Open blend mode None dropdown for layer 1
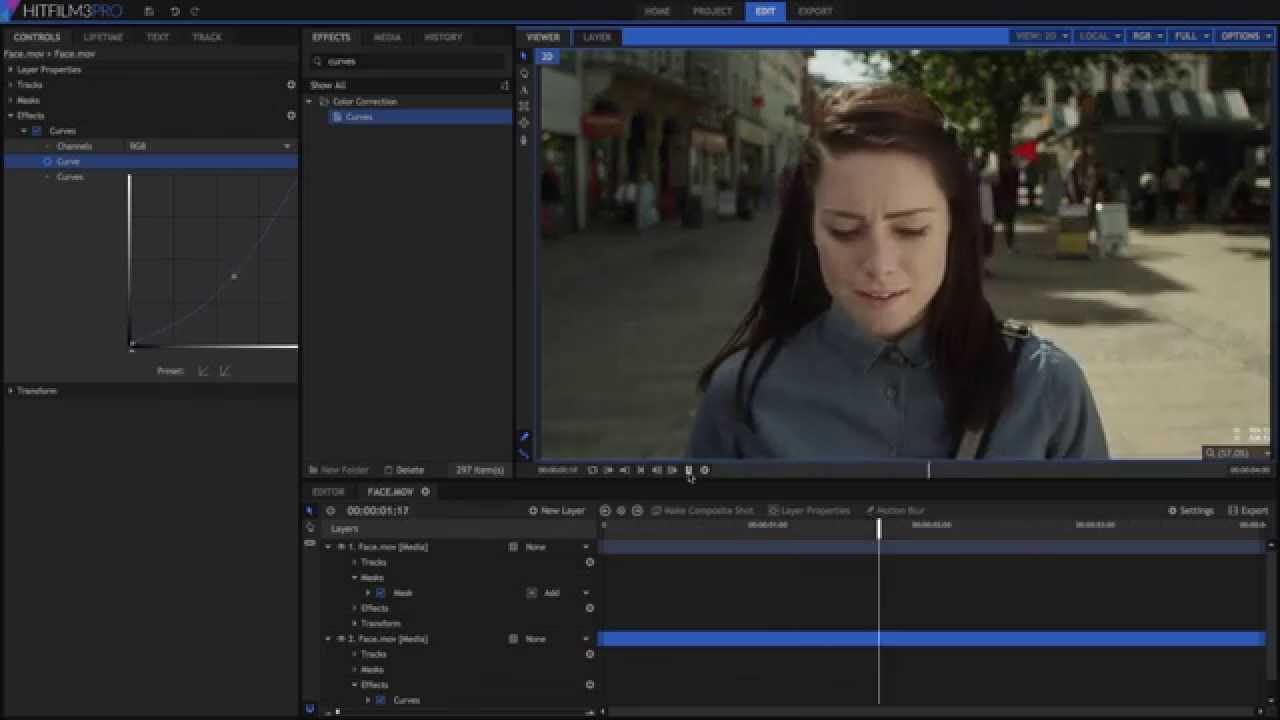The width and height of the screenshot is (1280, 720). 557,547
